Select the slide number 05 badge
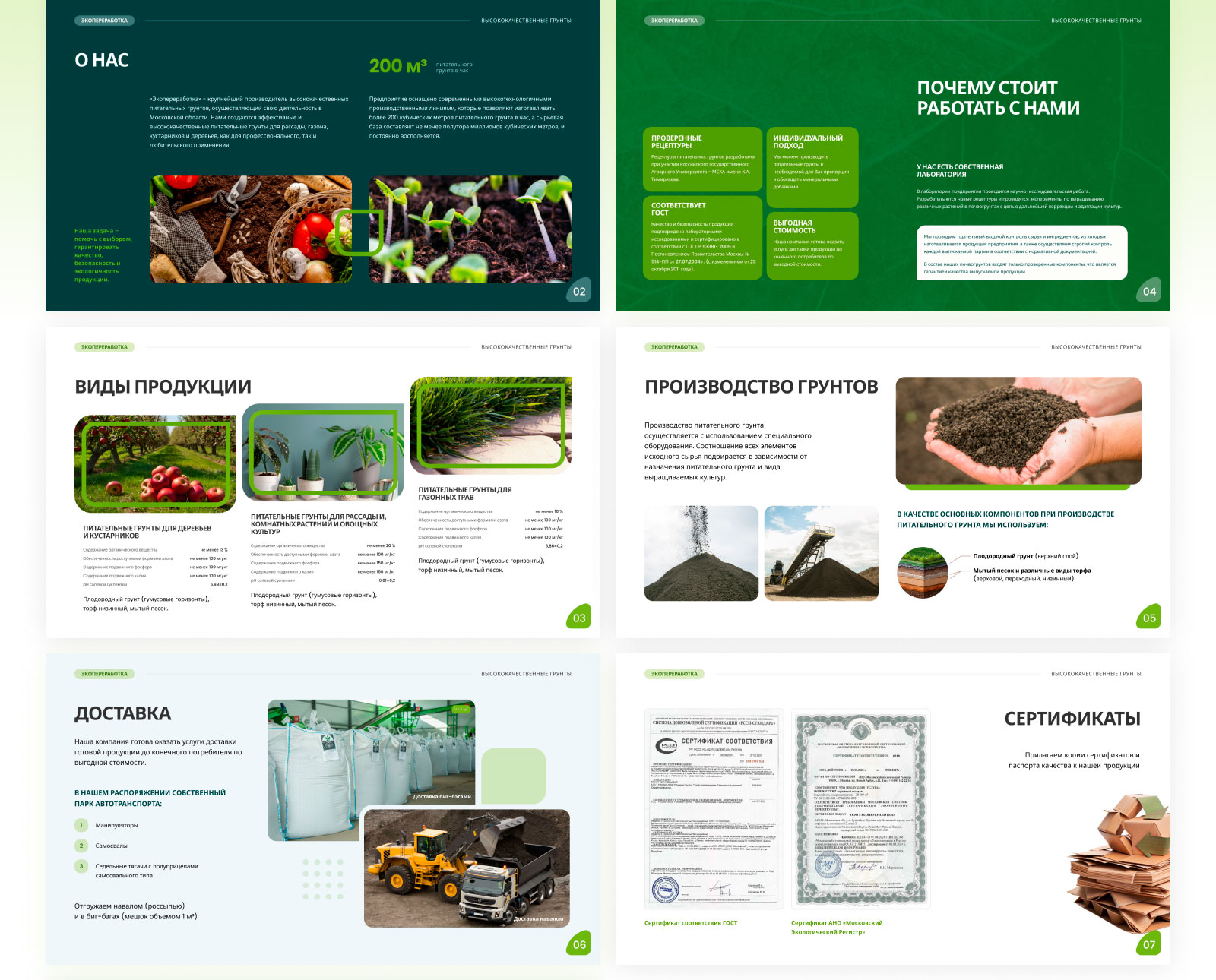 click(x=1149, y=618)
